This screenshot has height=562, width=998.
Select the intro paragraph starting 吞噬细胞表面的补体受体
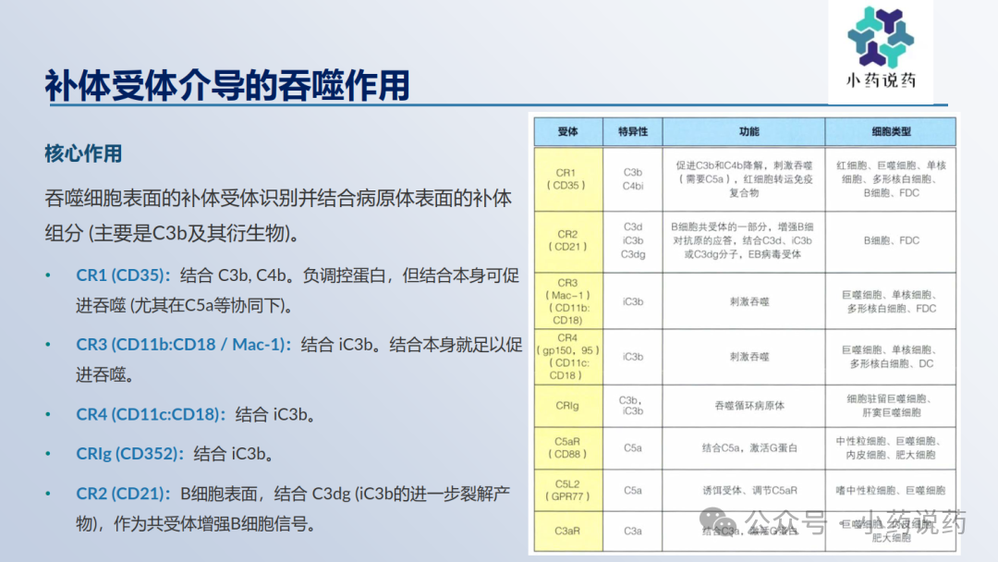278,216
